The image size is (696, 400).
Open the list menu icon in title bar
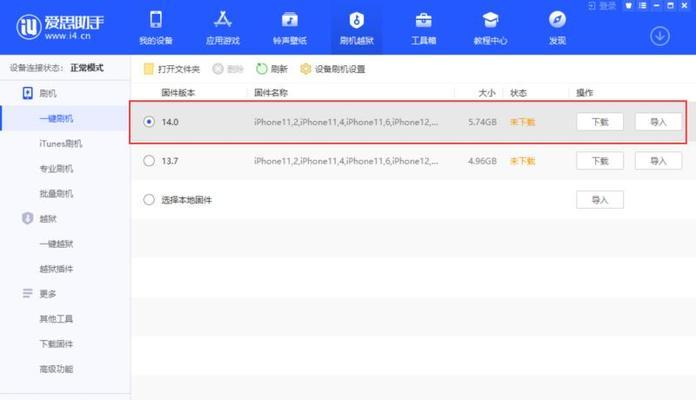[642, 6]
